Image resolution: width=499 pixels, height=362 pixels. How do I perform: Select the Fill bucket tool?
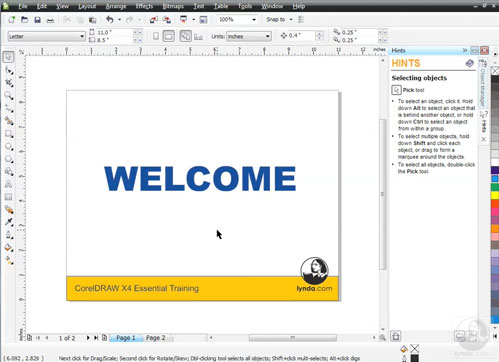tap(9, 248)
